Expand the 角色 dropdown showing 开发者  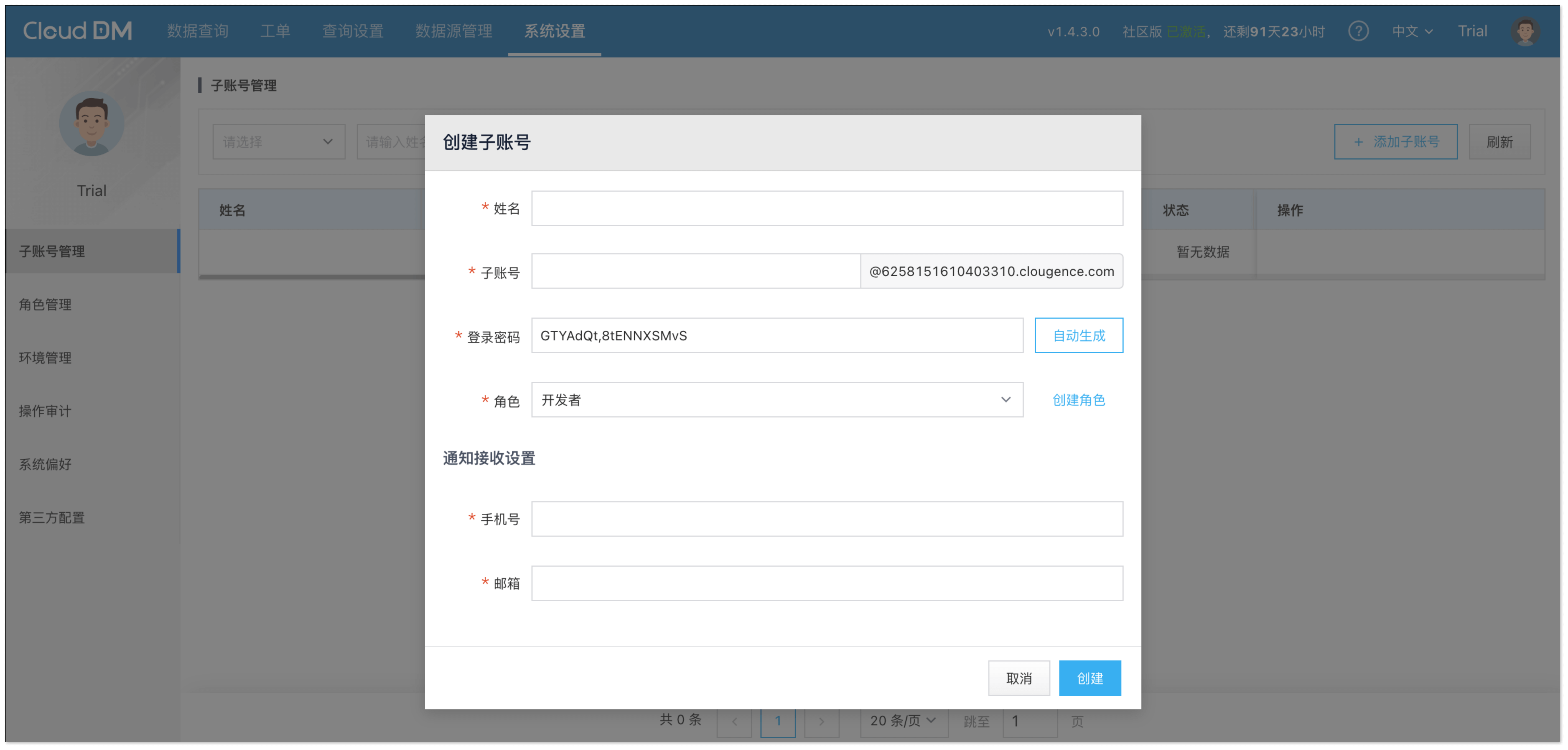(x=777, y=400)
